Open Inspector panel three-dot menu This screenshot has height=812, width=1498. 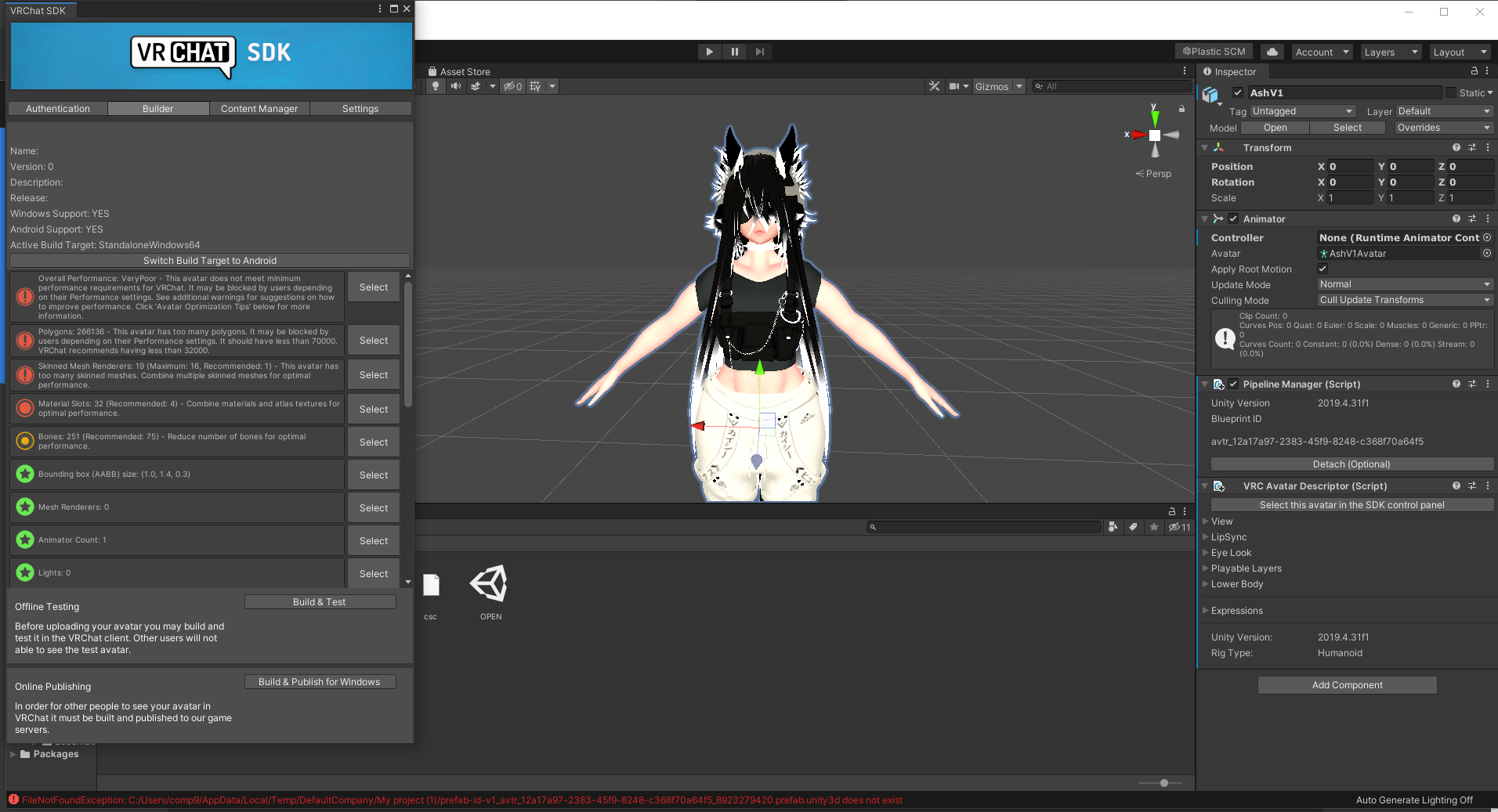[1487, 71]
